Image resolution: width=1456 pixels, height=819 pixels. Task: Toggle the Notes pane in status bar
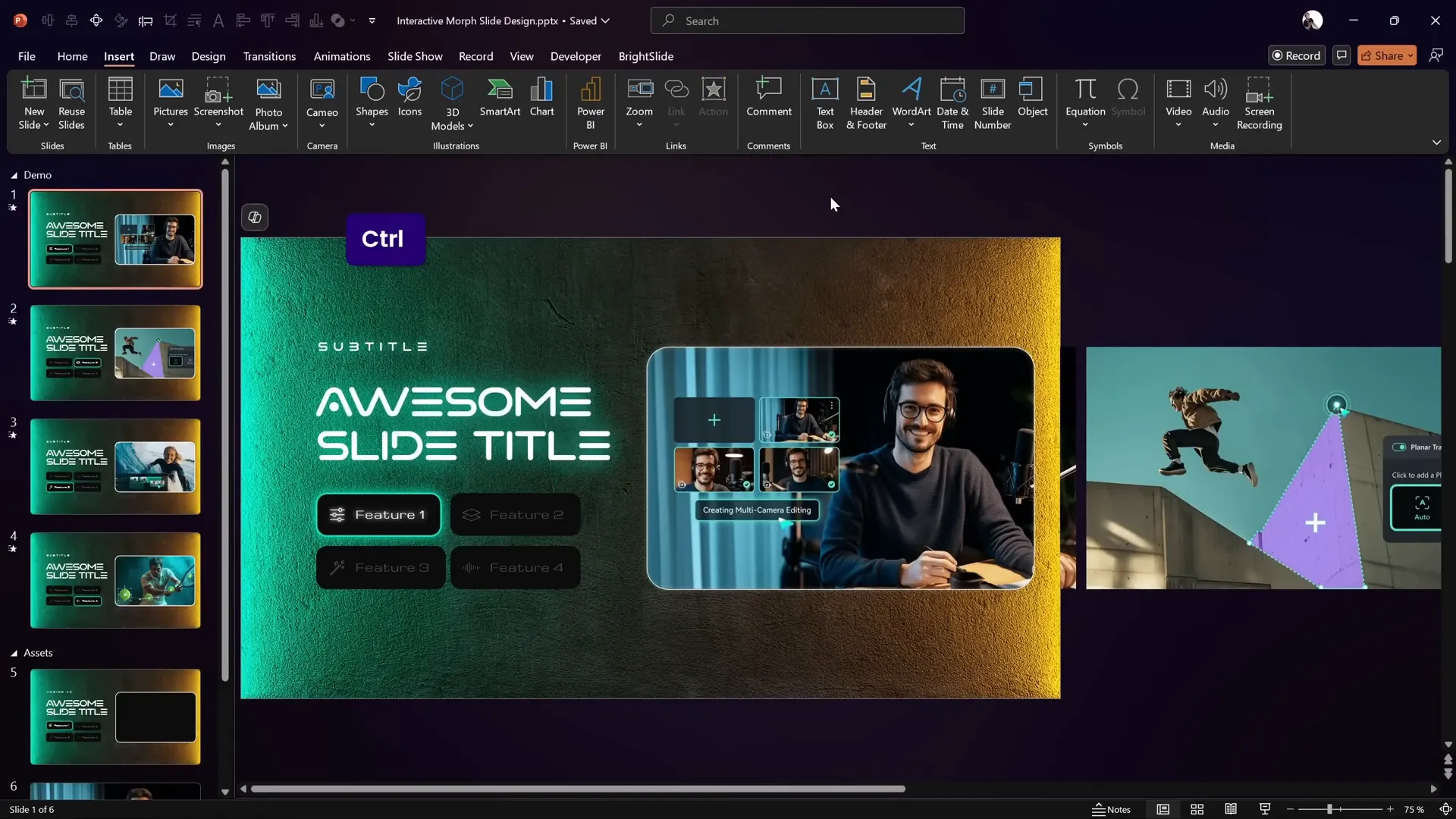point(1111,809)
